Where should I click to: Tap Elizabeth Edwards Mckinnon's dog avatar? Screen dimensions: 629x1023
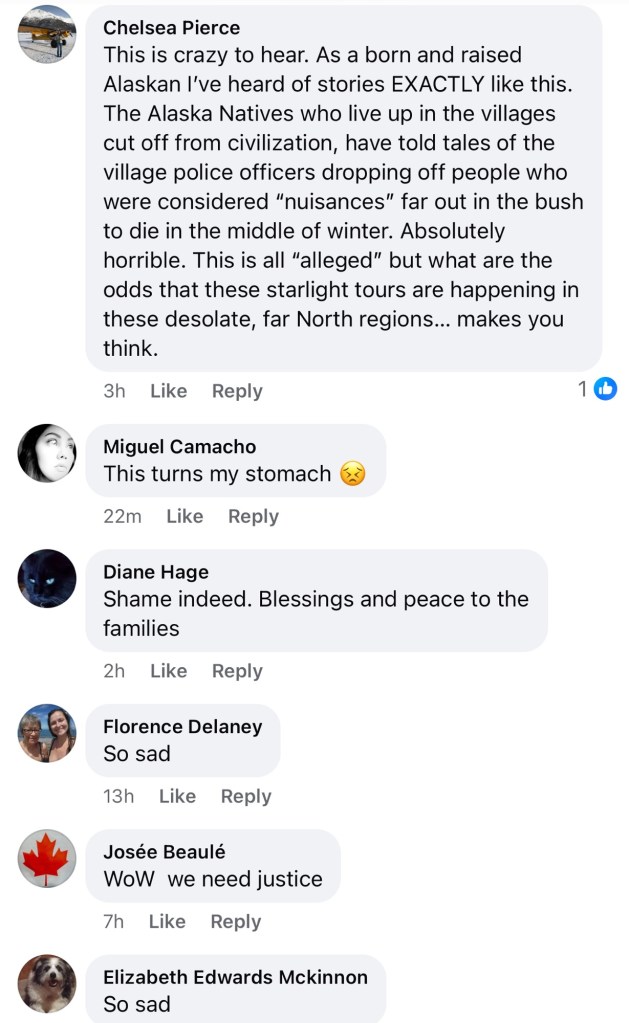point(47,983)
